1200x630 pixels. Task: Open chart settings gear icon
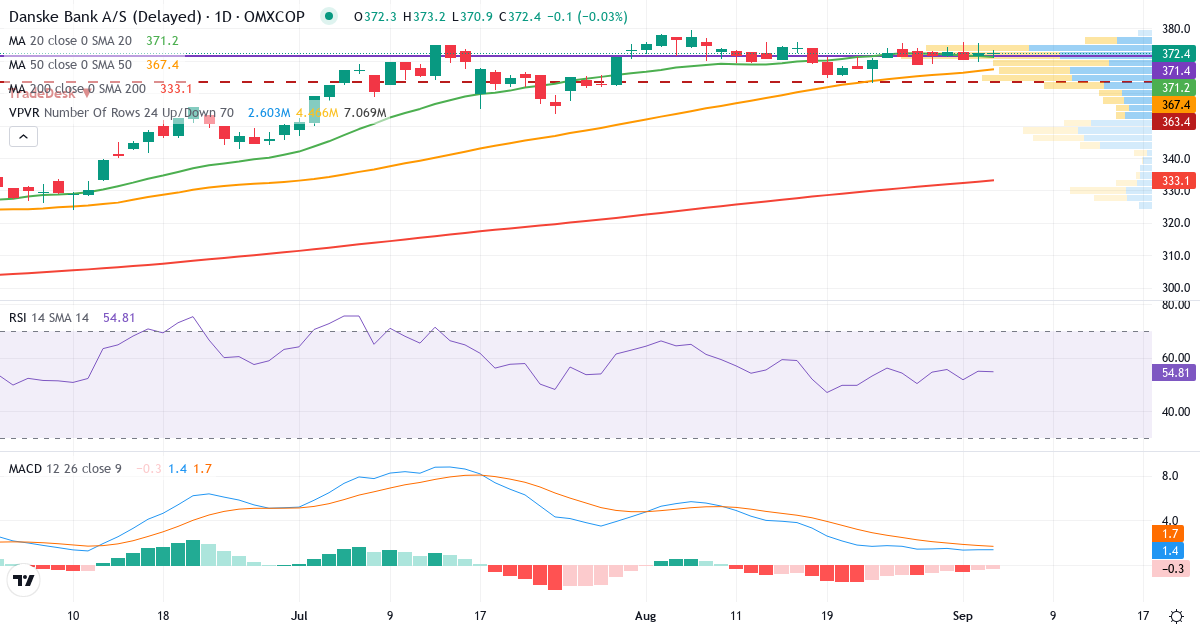click(x=1177, y=616)
